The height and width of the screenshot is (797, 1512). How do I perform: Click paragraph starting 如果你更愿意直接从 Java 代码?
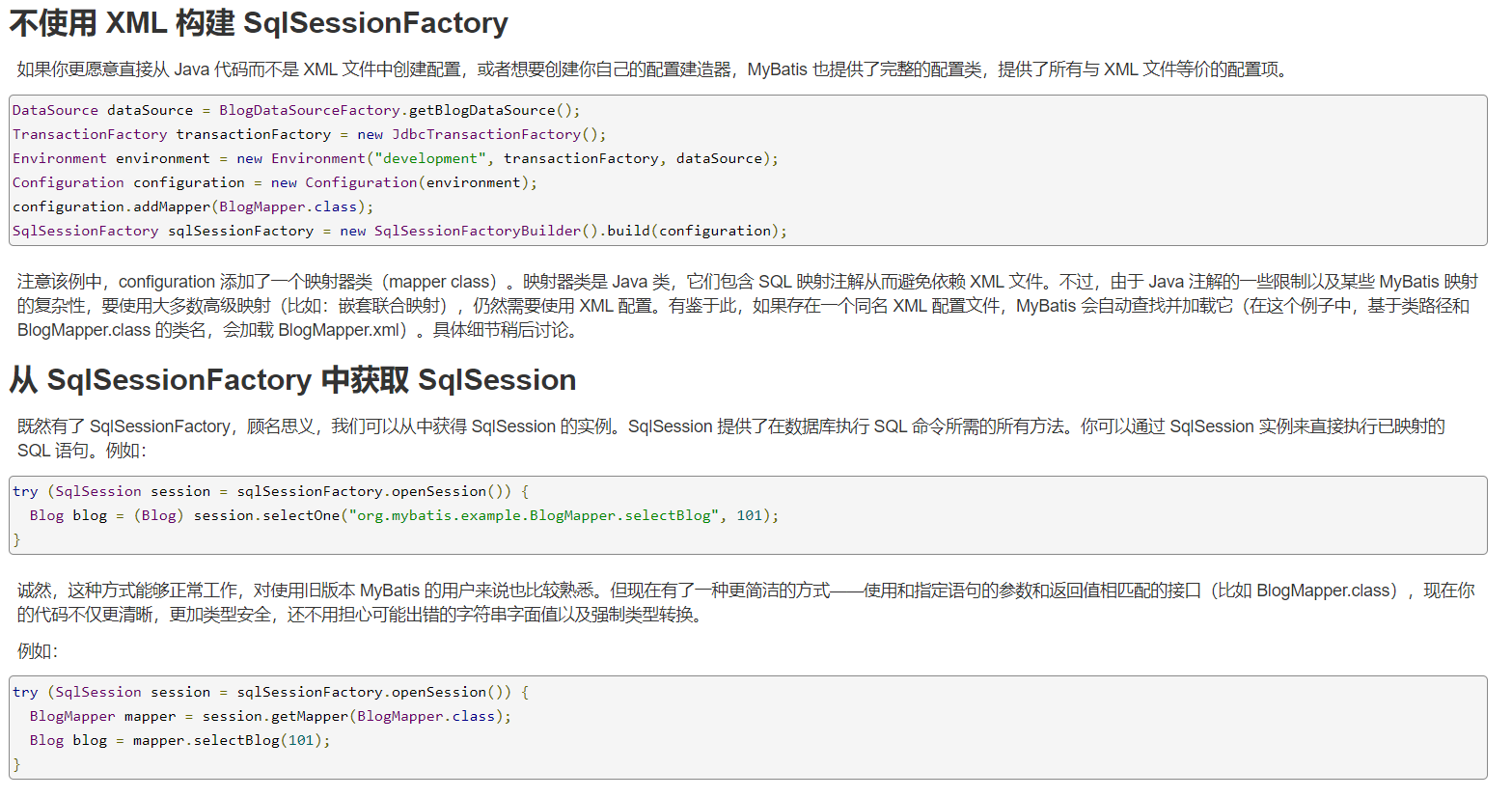click(654, 69)
